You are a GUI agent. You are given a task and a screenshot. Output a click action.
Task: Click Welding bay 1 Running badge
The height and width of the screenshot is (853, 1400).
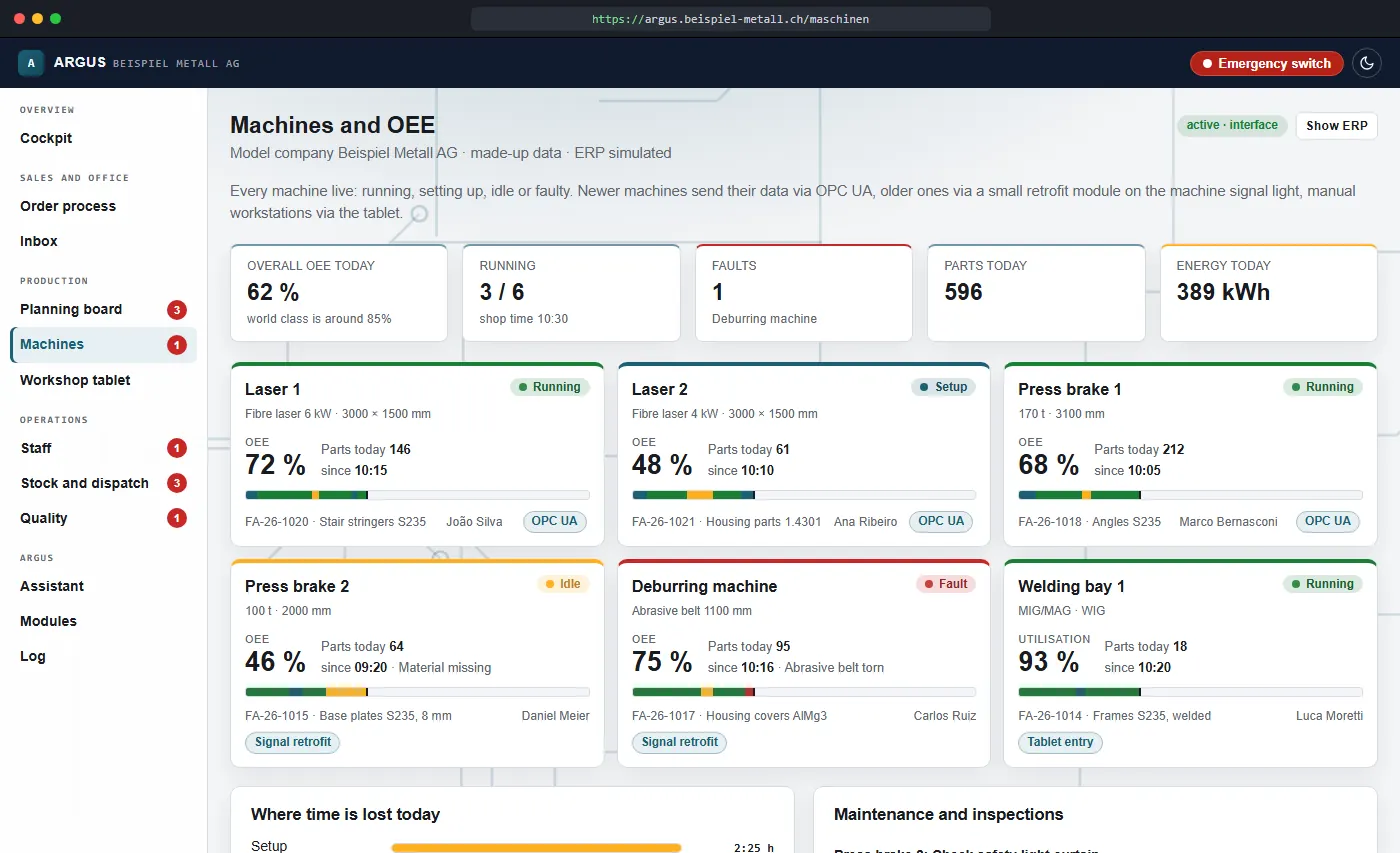1323,584
